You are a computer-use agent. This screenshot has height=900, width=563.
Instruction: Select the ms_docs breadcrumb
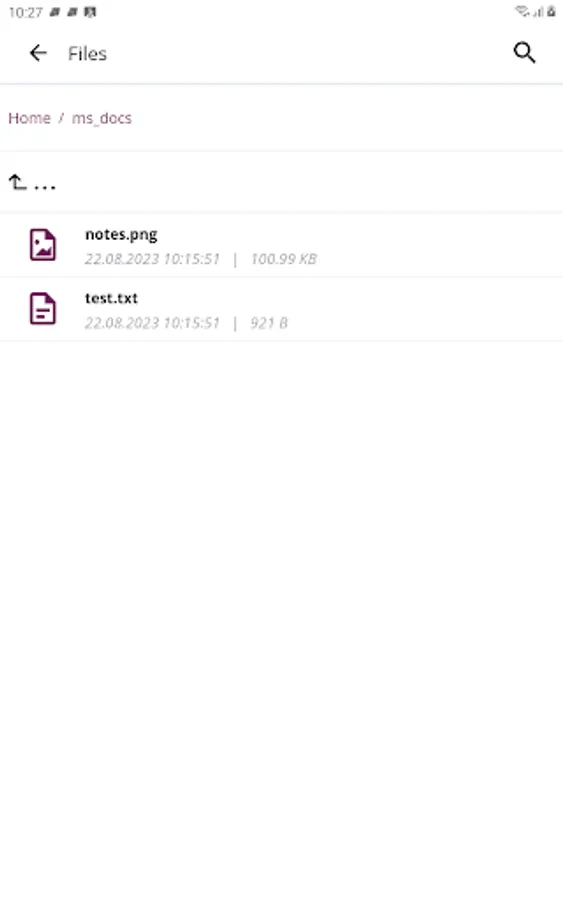coord(102,118)
